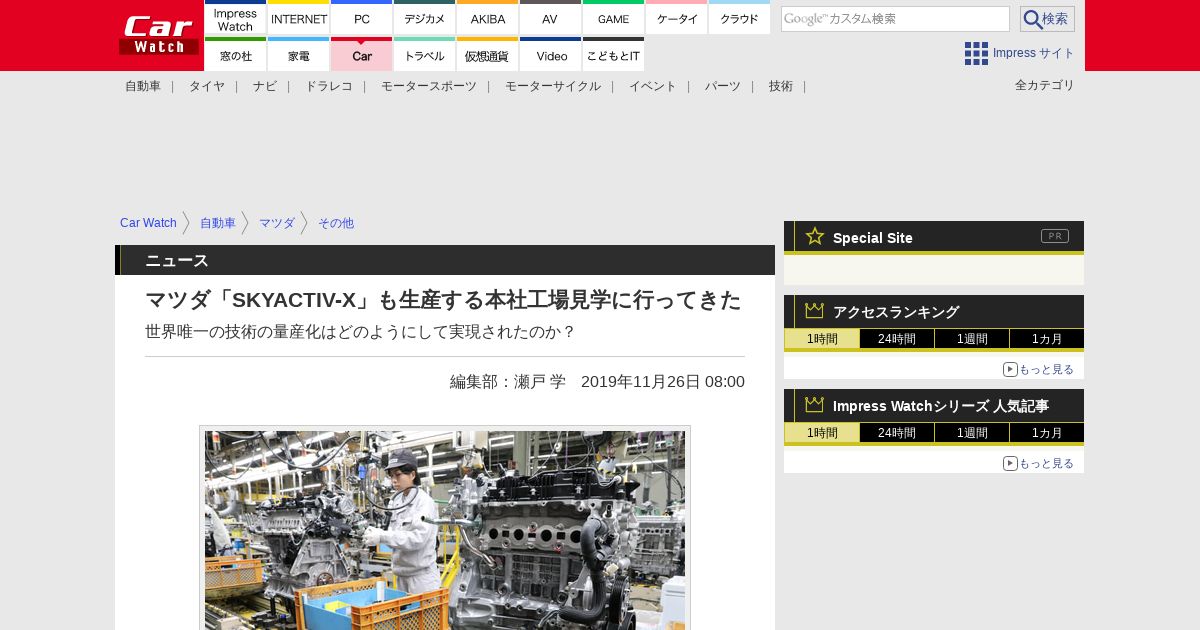Click the author line 編集部：瀬戸 学

[x=508, y=381]
